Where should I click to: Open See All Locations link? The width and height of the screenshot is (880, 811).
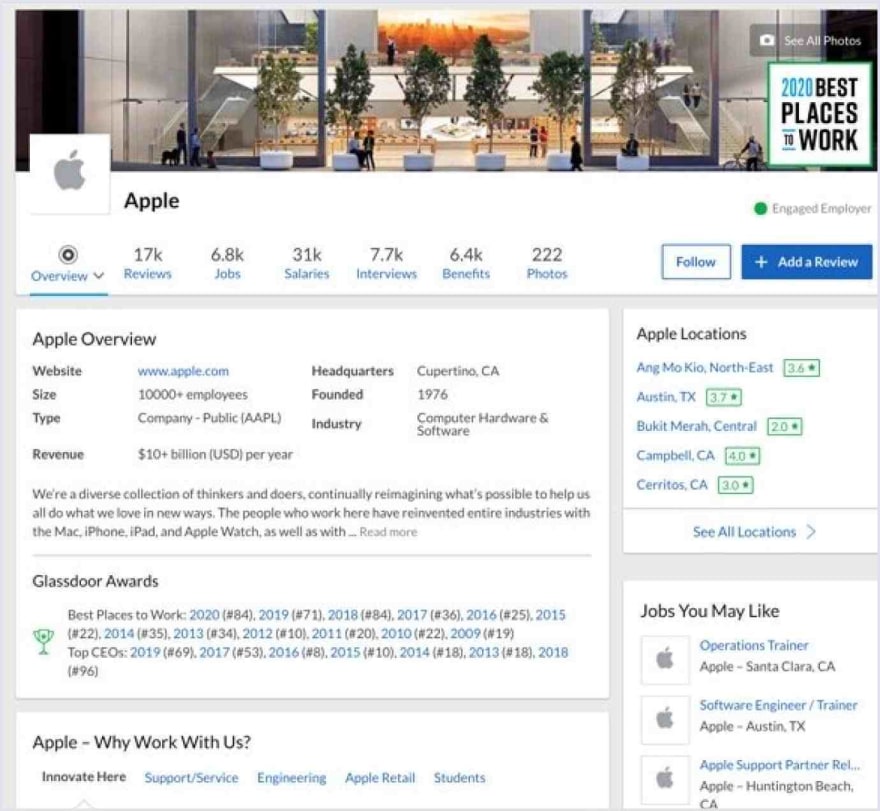(744, 532)
